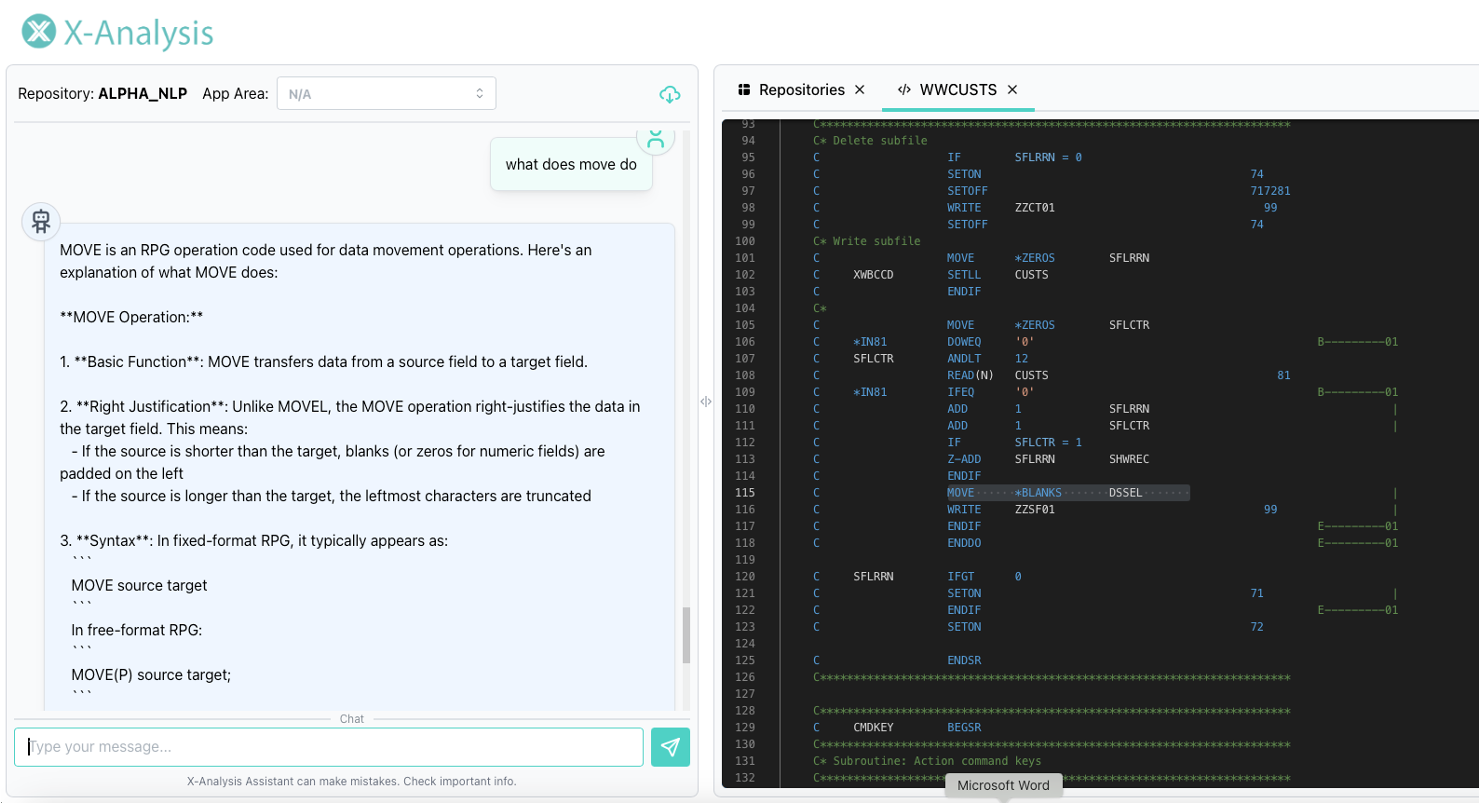1480x804 pixels.
Task: Click READ(N) on code line 108
Action: 970,376
